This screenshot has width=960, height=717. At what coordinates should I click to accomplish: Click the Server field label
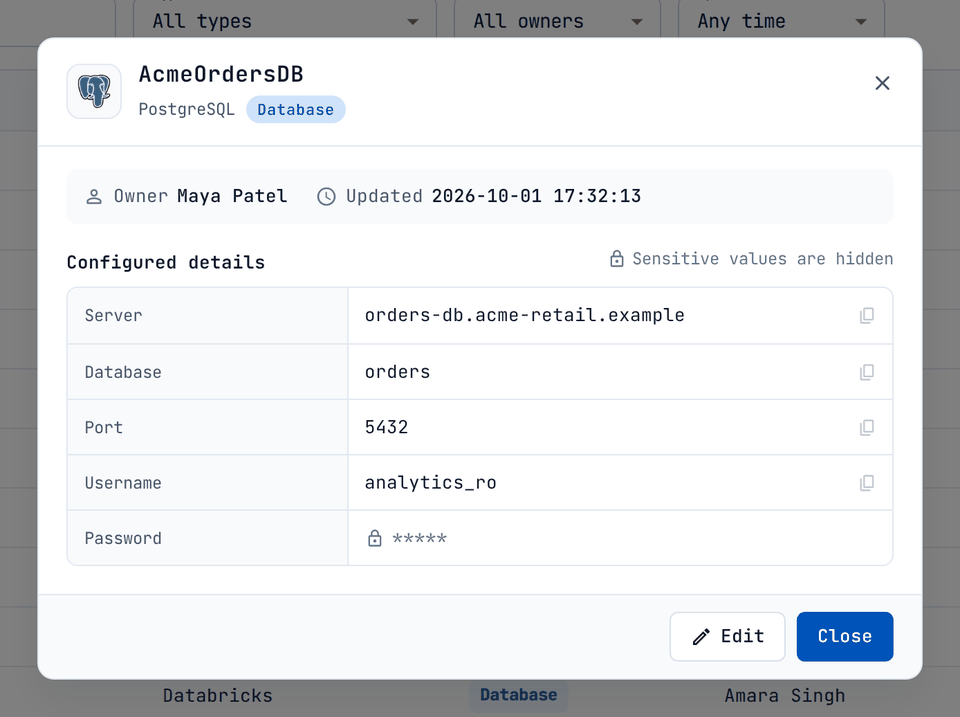[113, 315]
